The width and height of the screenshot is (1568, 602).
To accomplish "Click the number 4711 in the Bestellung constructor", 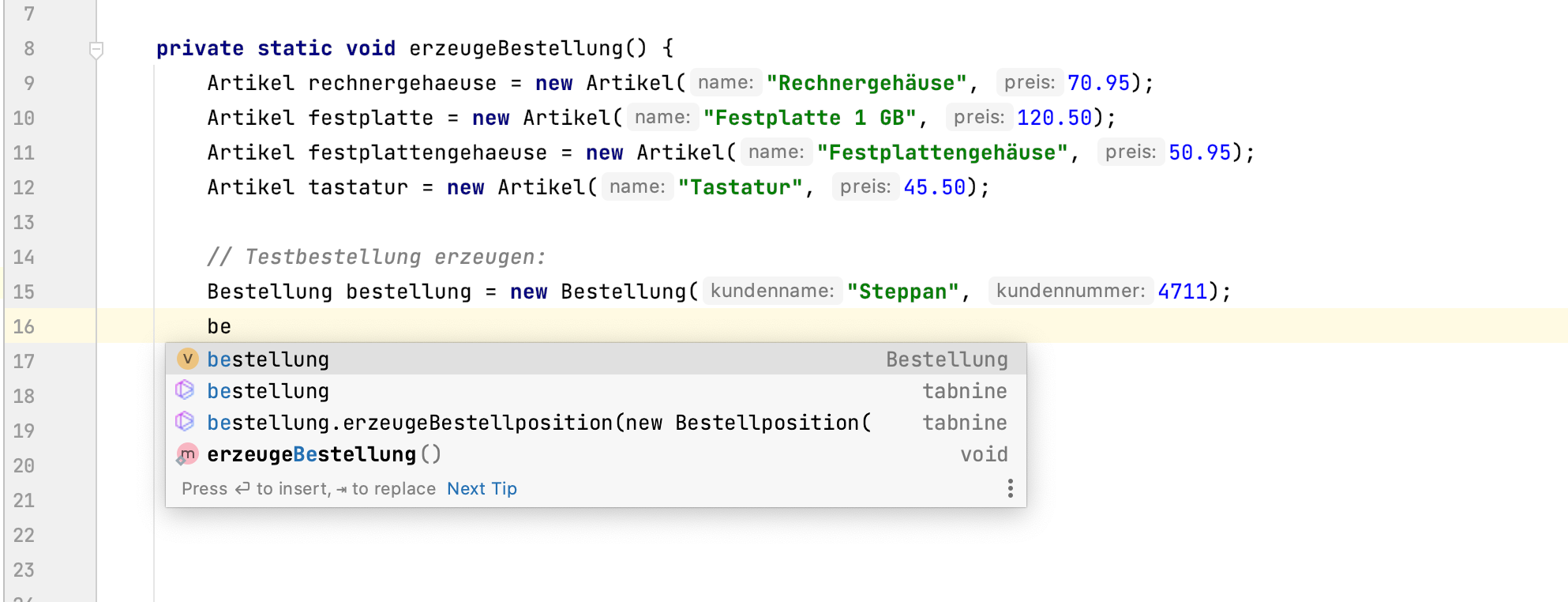I will 1182,292.
